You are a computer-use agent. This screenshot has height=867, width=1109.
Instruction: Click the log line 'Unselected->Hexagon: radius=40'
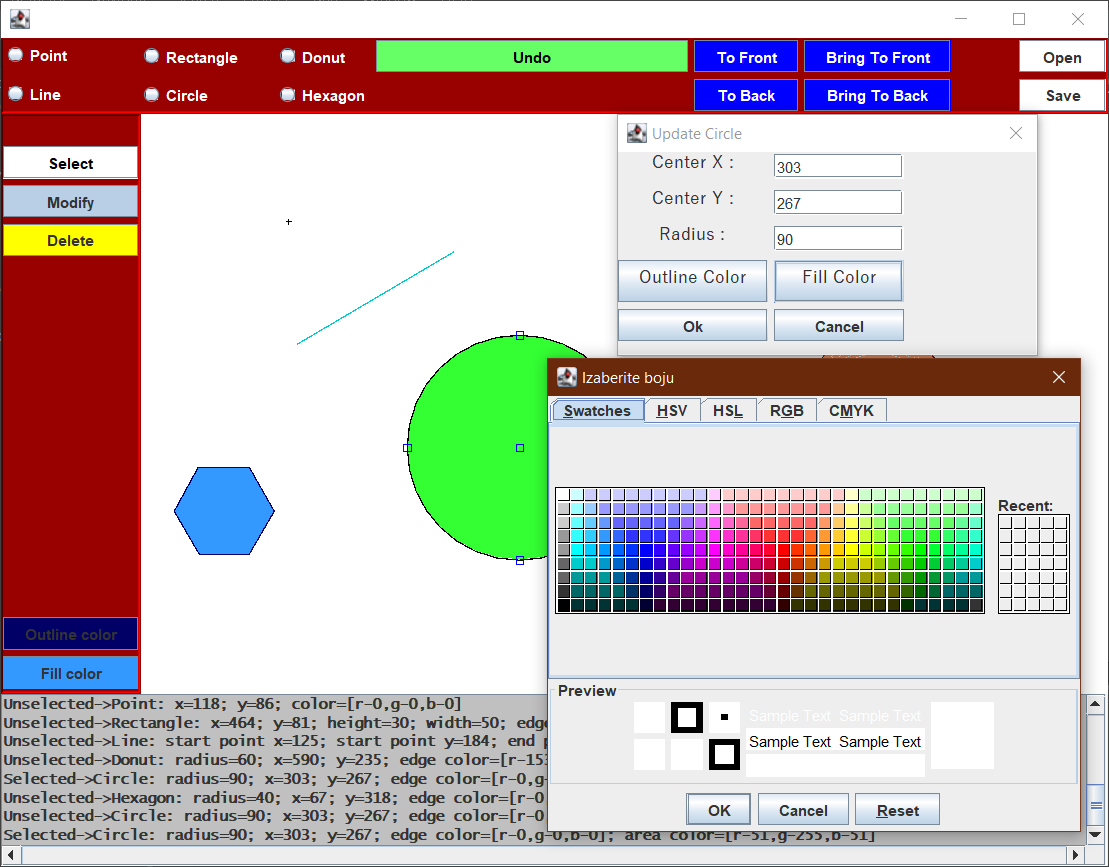[274, 797]
